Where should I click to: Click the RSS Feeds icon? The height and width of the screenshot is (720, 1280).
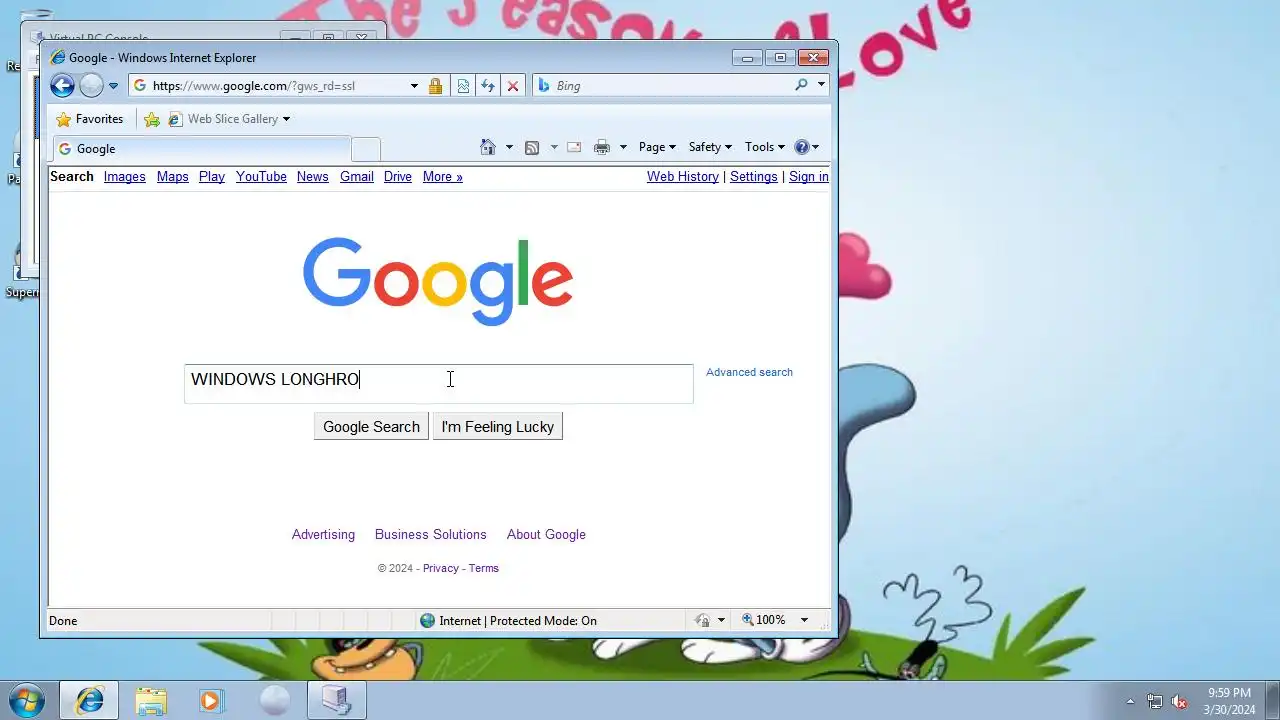[x=532, y=147]
